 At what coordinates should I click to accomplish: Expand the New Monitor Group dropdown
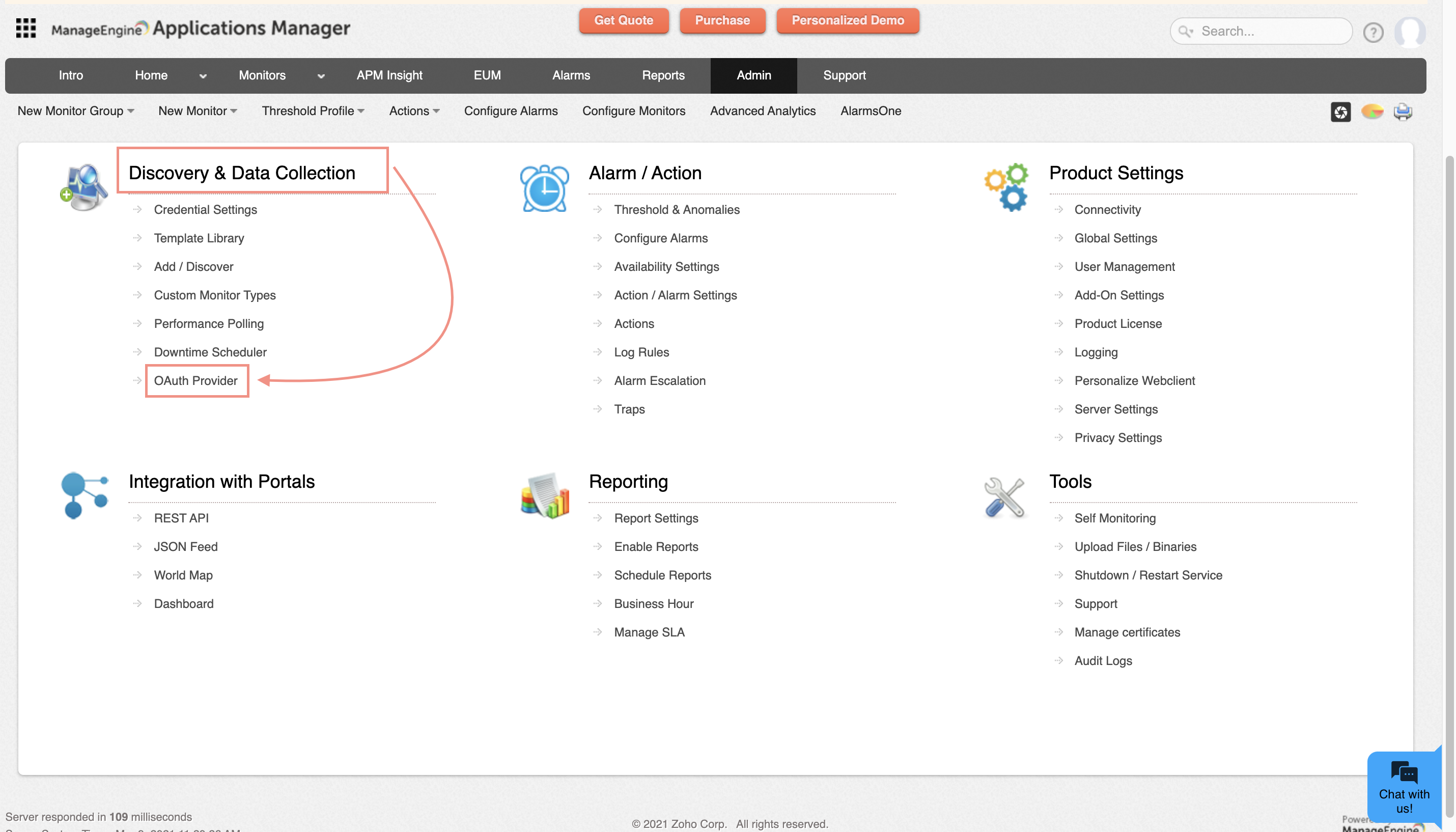75,111
